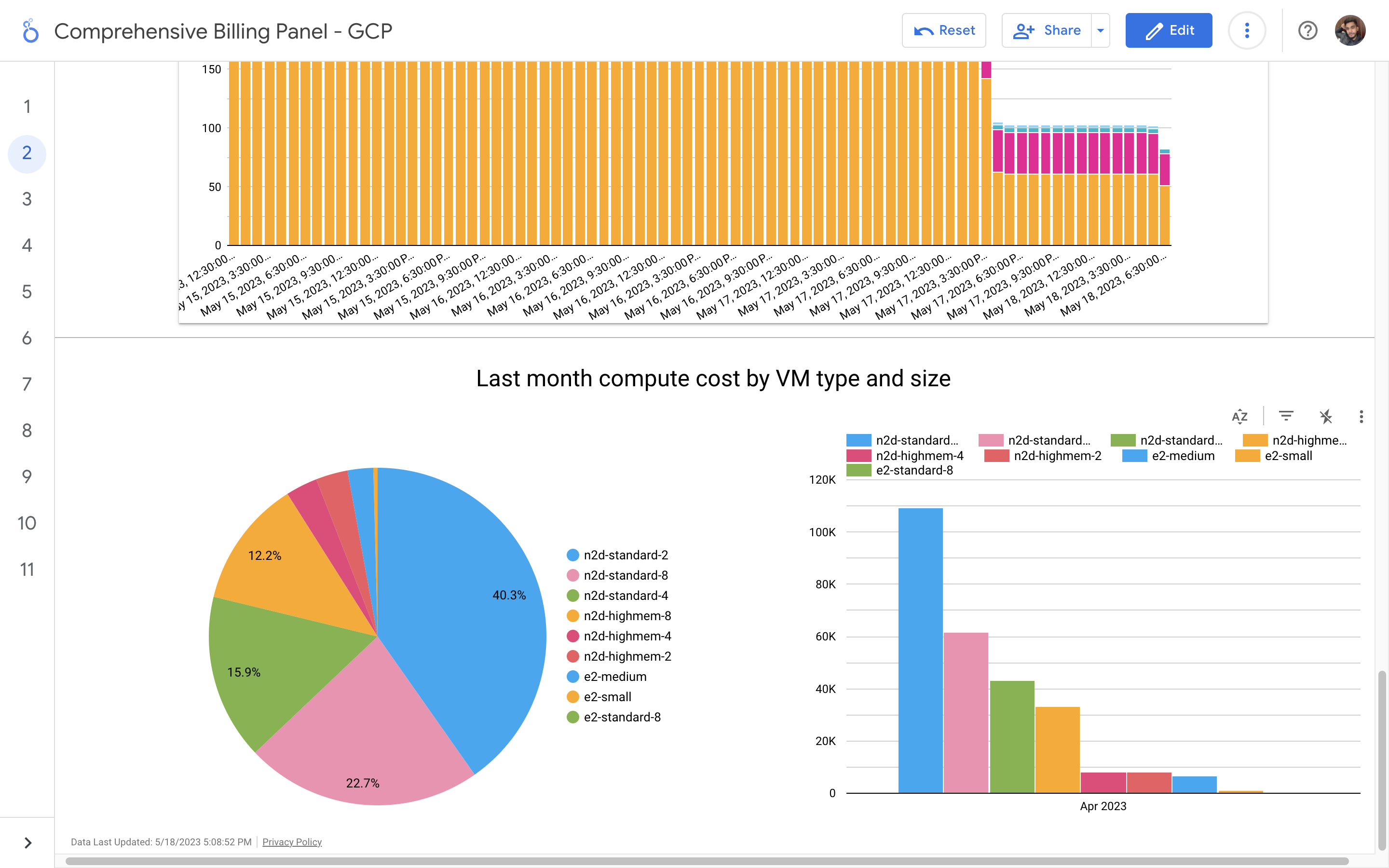
Task: Open the report's vertical dots menu
Action: 1247,30
